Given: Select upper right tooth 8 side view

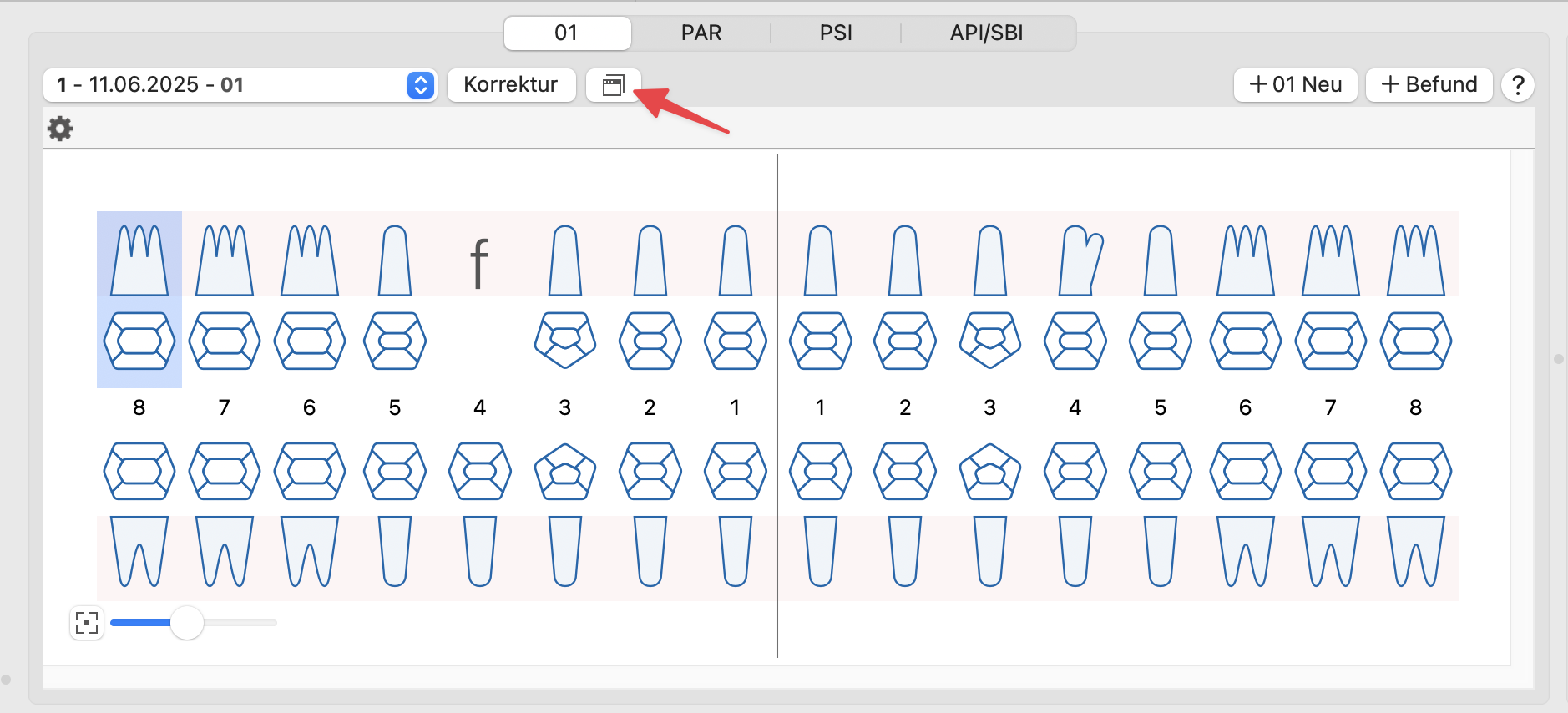Looking at the screenshot, I should coord(139,260).
